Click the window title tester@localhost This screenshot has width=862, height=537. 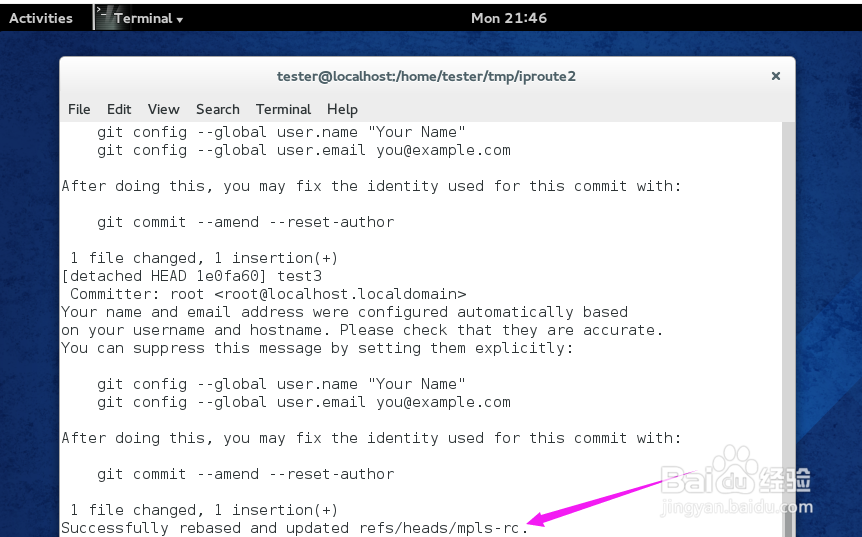426,76
